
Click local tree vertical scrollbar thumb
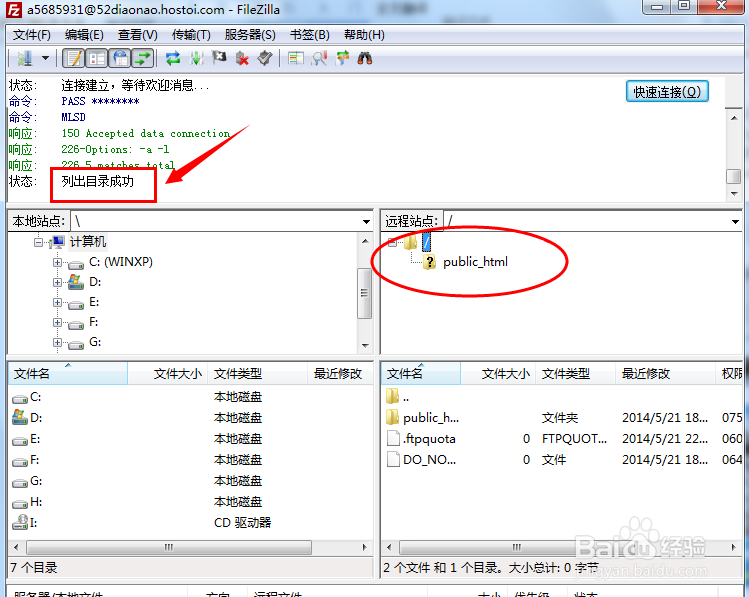pyautogui.click(x=364, y=293)
